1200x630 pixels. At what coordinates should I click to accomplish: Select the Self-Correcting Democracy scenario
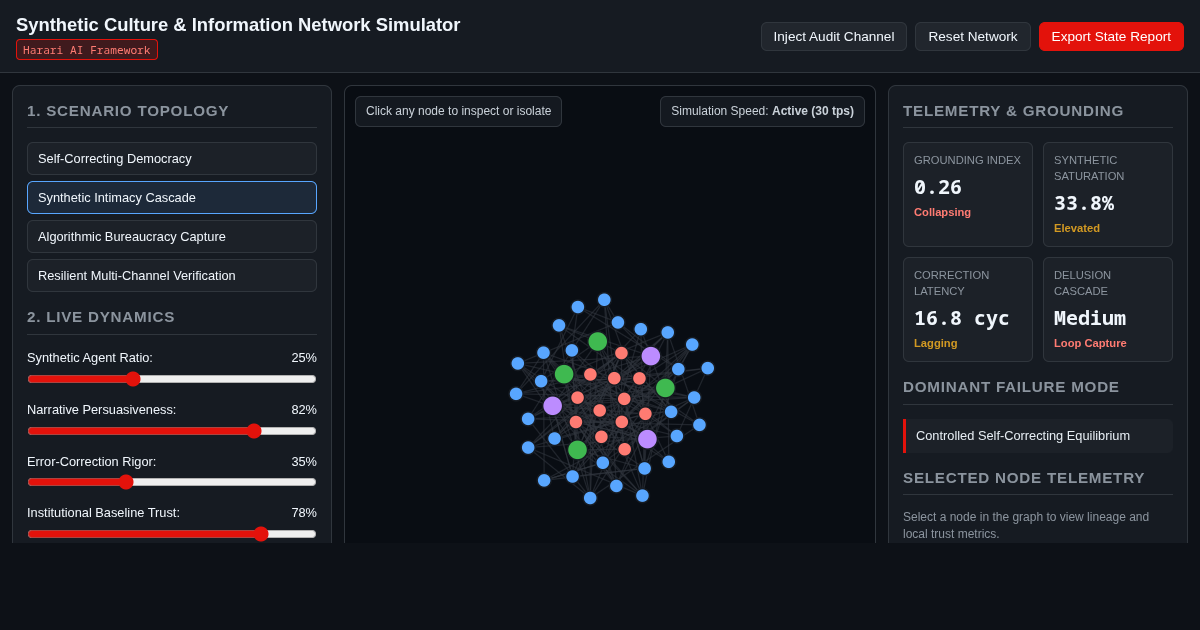point(172,158)
